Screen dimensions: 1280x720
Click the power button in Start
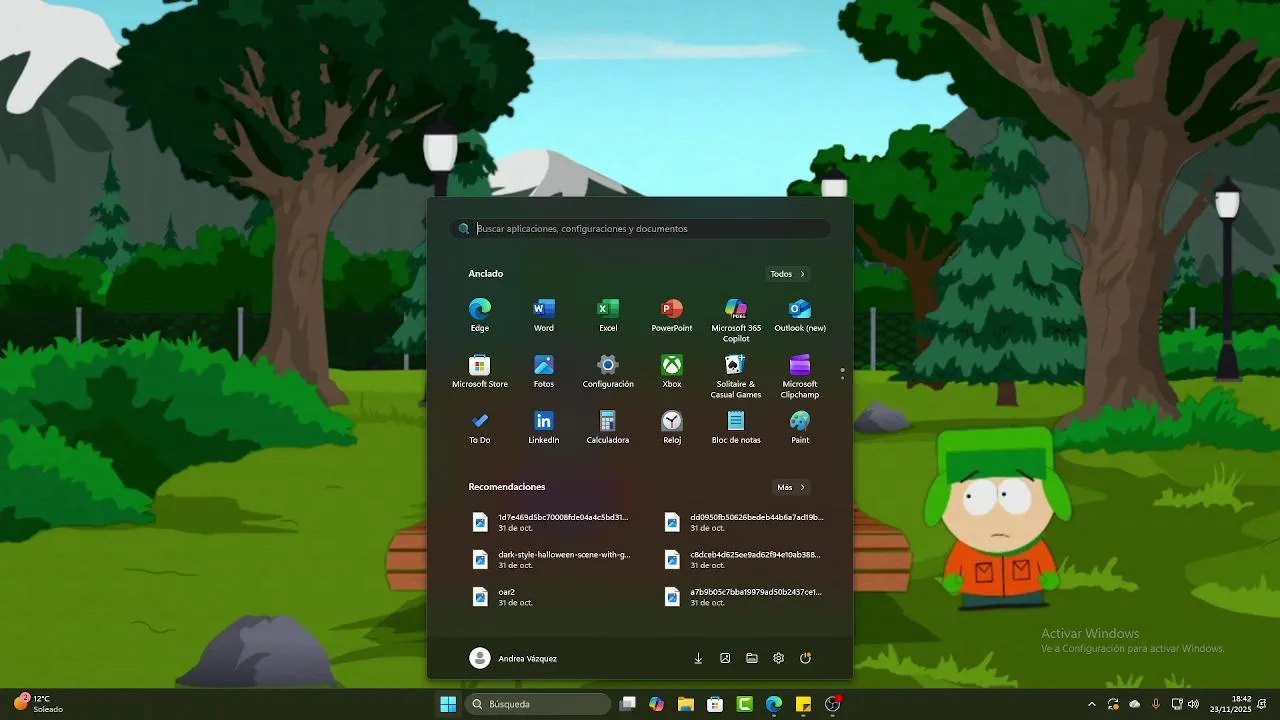pos(806,658)
